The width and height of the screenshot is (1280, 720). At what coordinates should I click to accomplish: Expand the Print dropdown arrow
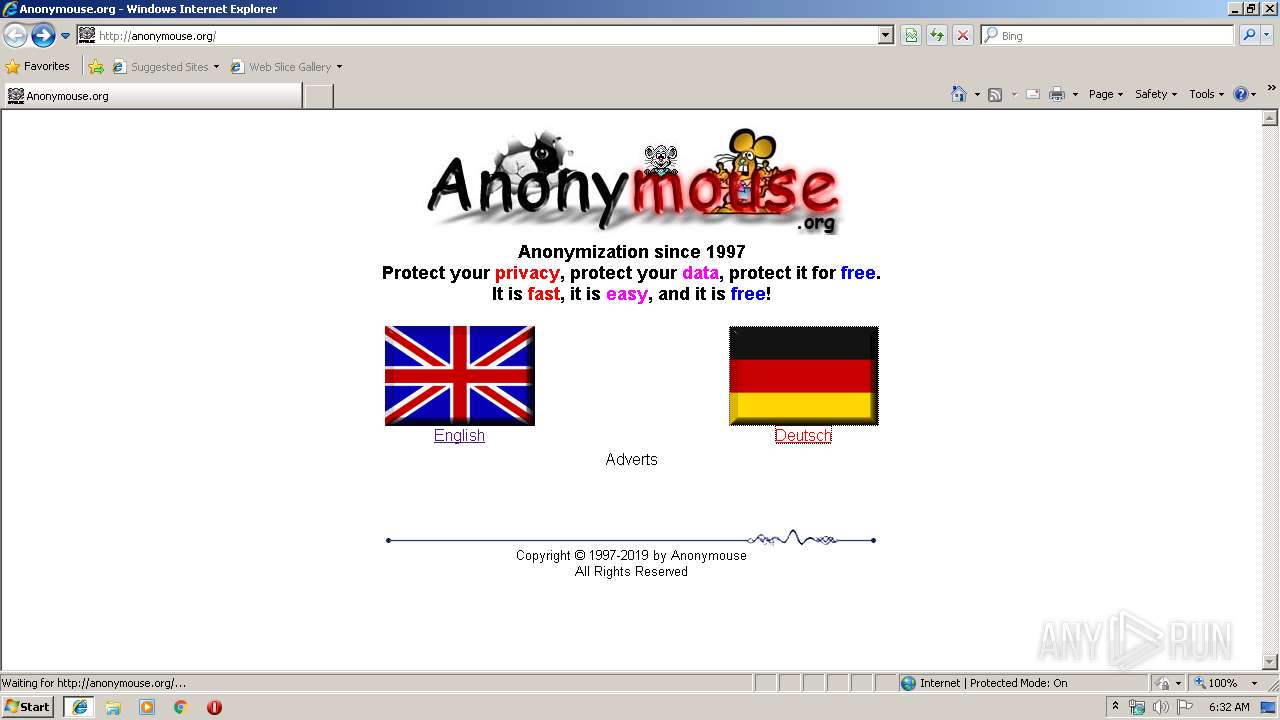(x=1075, y=94)
